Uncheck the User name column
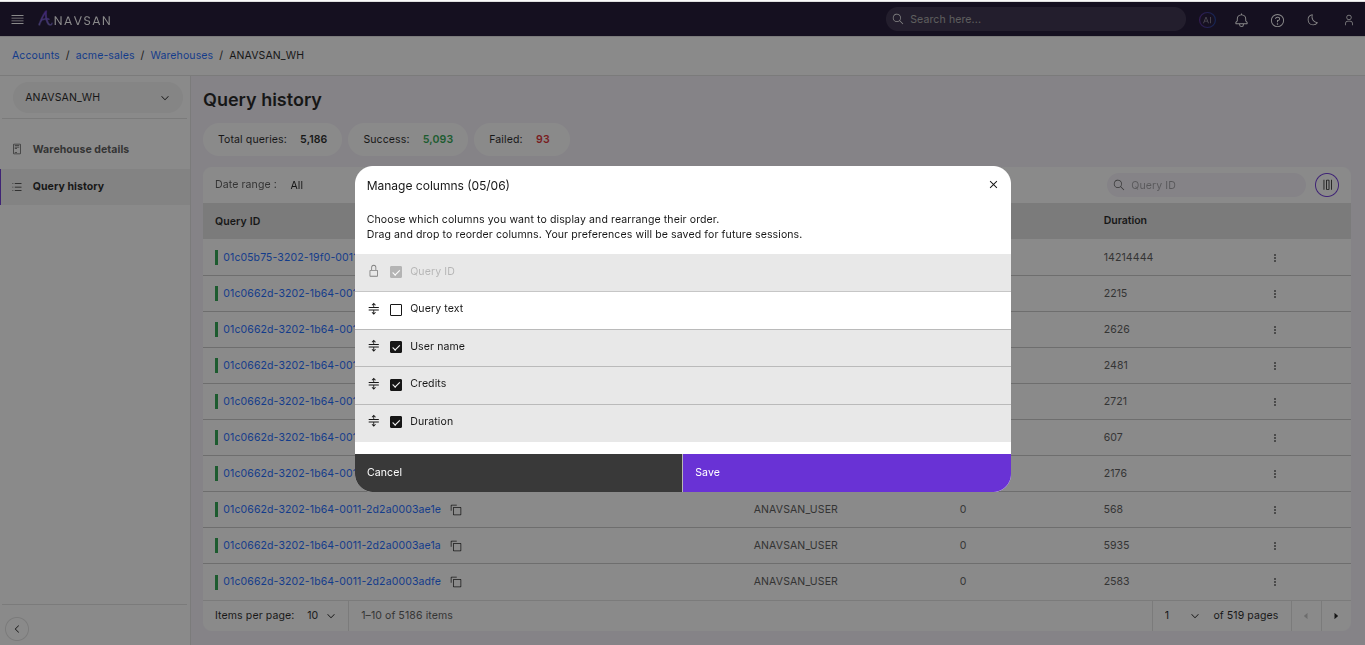The image size is (1365, 645). click(x=396, y=347)
